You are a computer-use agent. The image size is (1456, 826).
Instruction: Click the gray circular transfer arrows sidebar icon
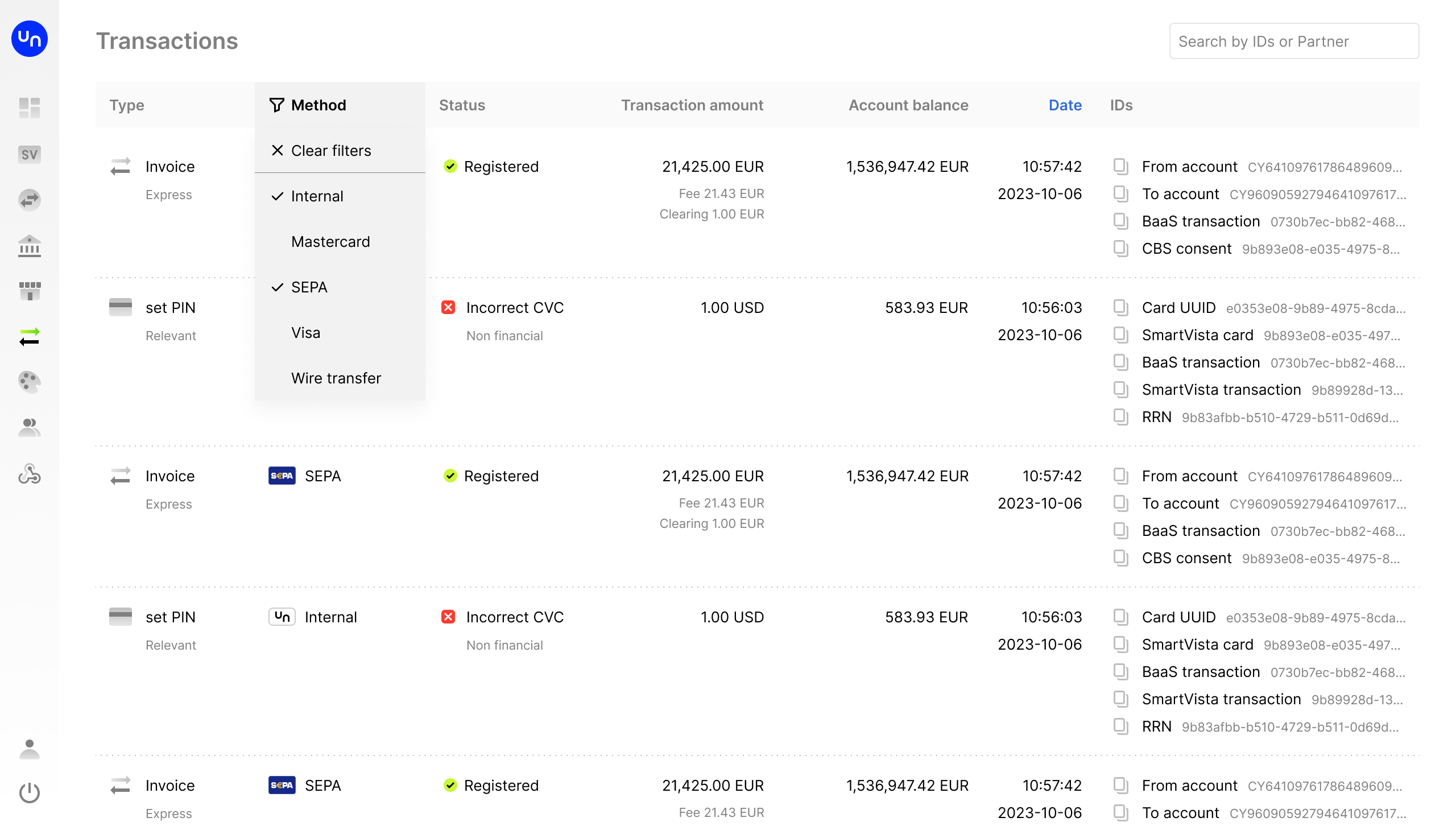(x=30, y=200)
